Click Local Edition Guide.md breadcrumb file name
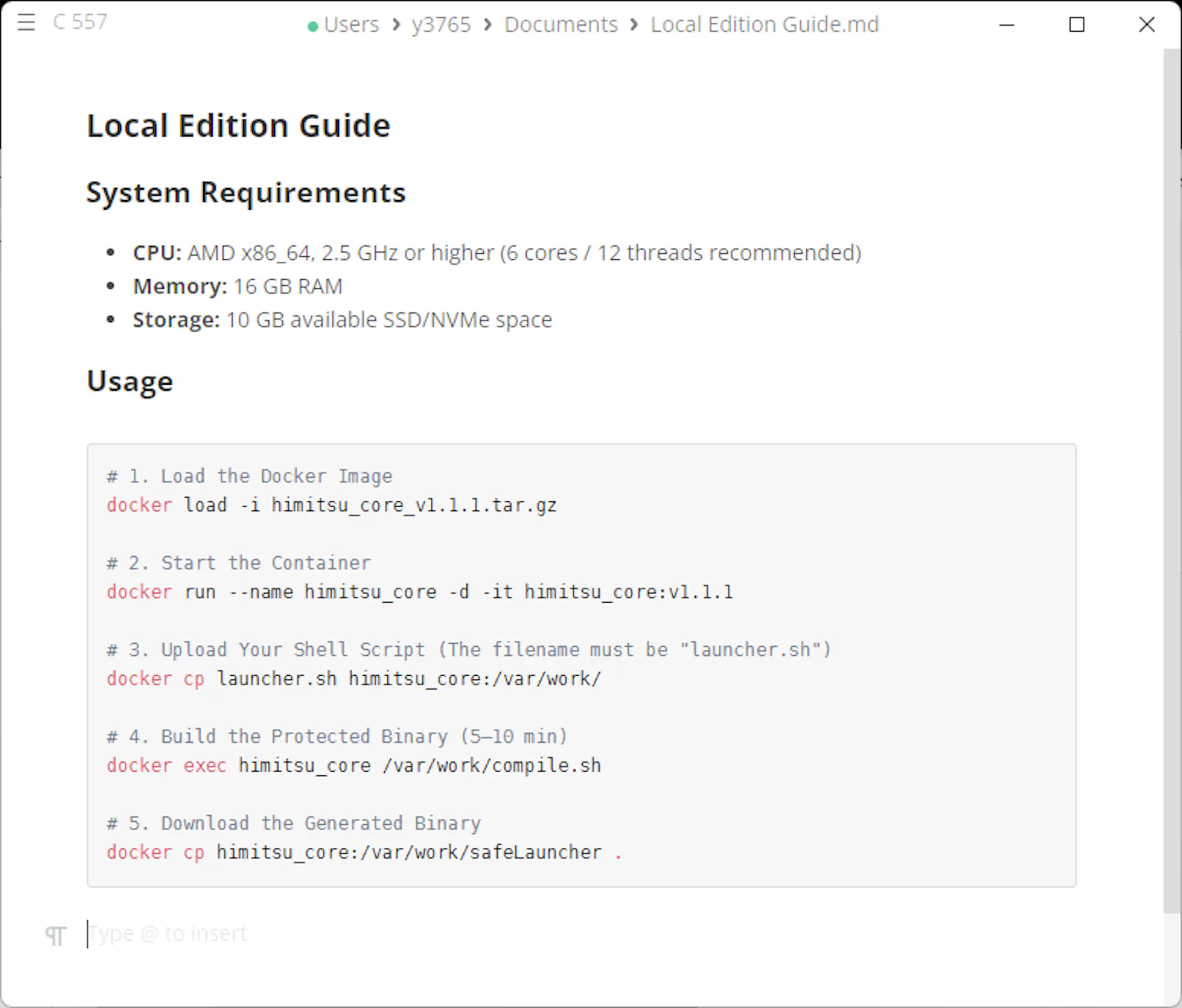This screenshot has width=1182, height=1008. tap(765, 24)
